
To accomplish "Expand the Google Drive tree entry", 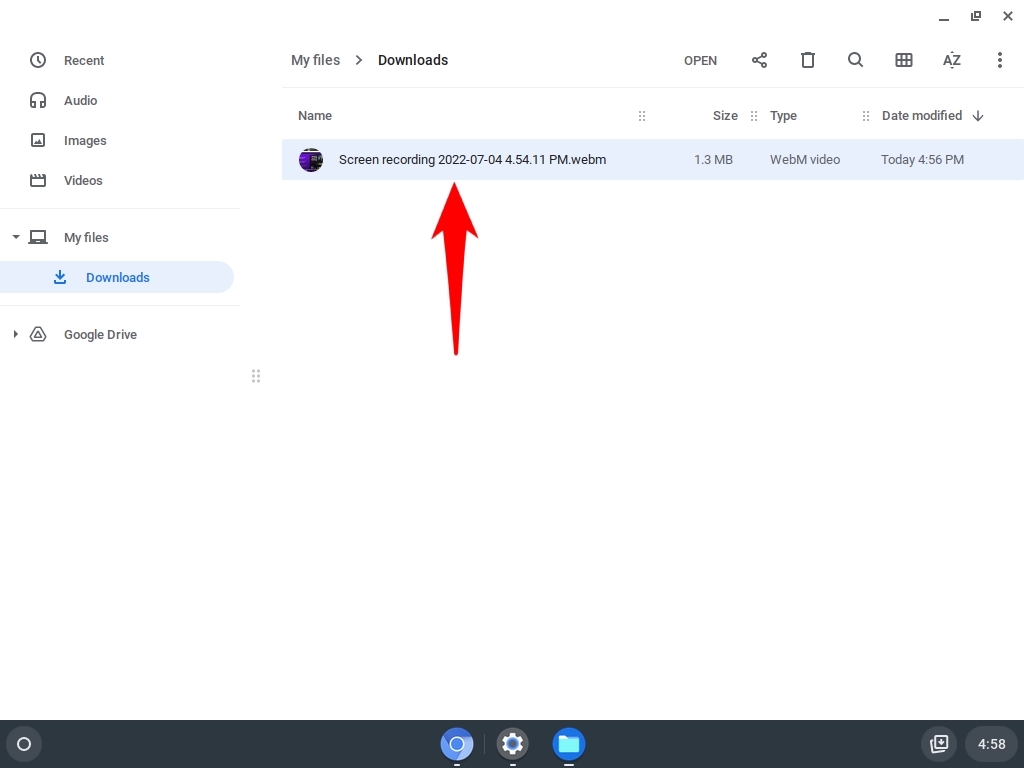I will [x=15, y=334].
